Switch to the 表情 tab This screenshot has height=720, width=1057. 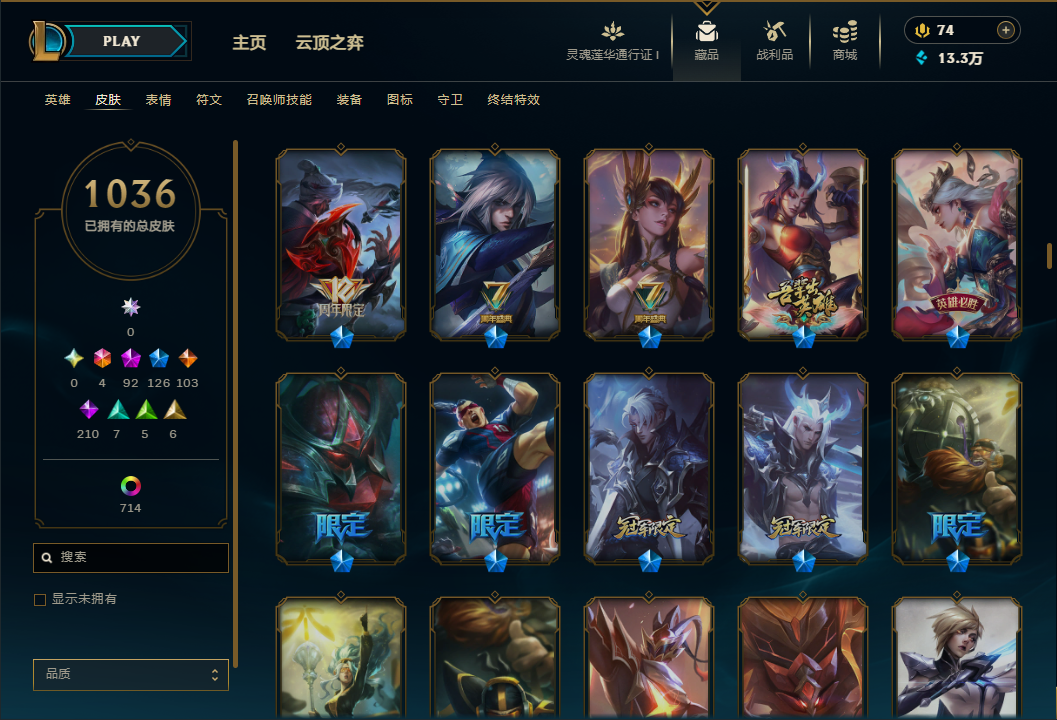(x=158, y=100)
